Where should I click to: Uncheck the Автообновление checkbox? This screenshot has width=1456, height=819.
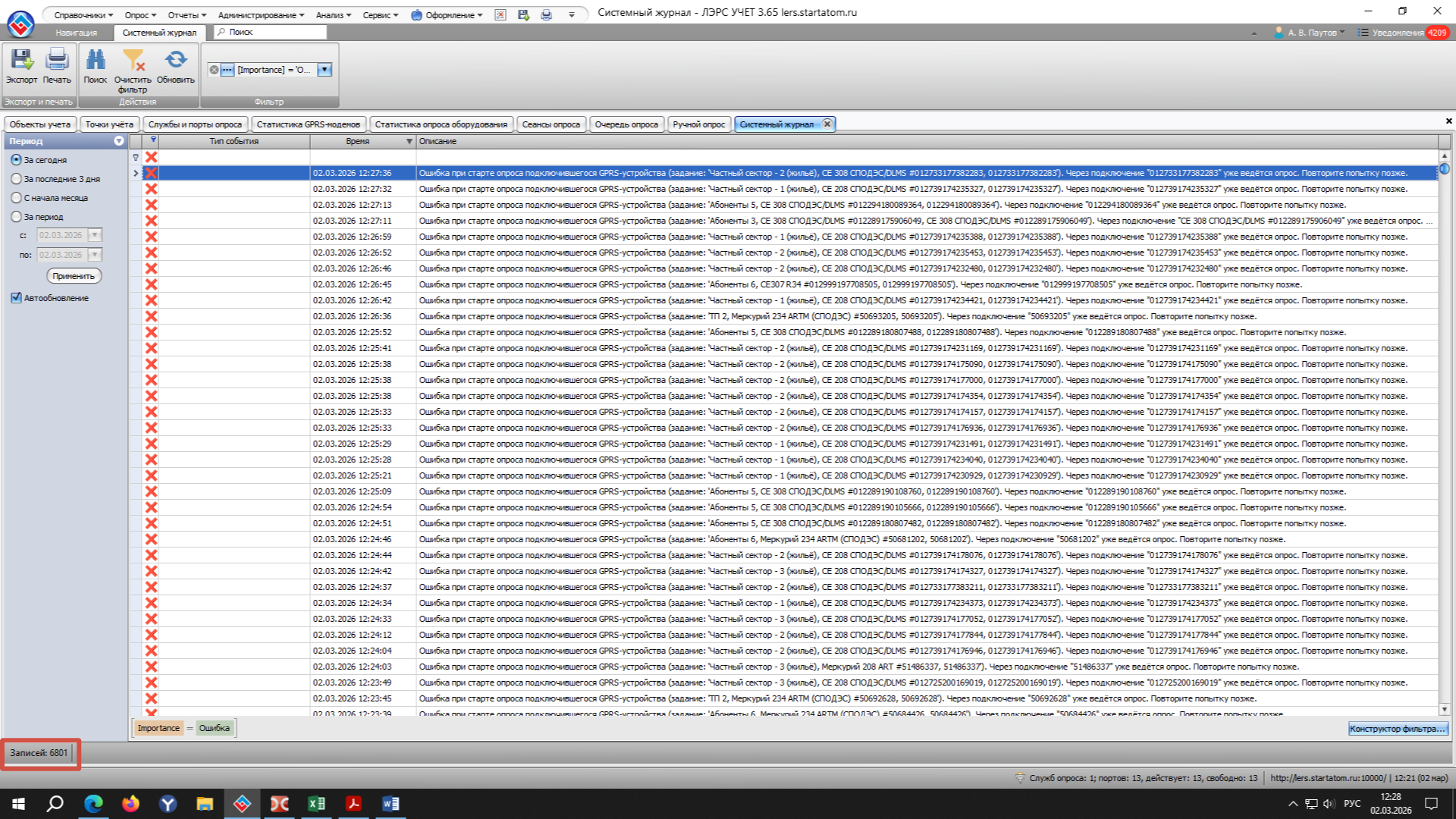pyautogui.click(x=16, y=298)
